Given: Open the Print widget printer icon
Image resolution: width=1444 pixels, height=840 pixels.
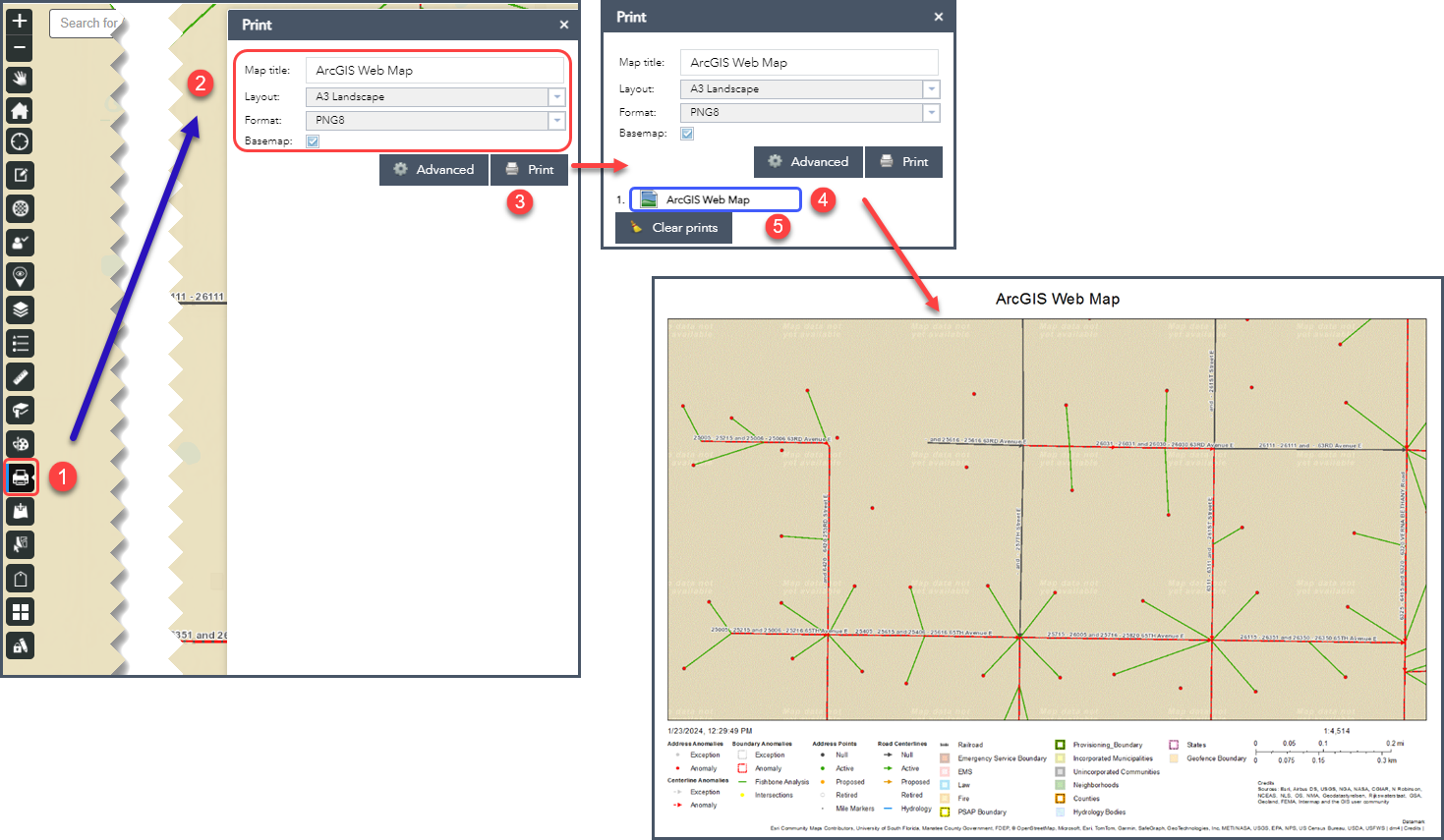Looking at the screenshot, I should click(x=20, y=477).
